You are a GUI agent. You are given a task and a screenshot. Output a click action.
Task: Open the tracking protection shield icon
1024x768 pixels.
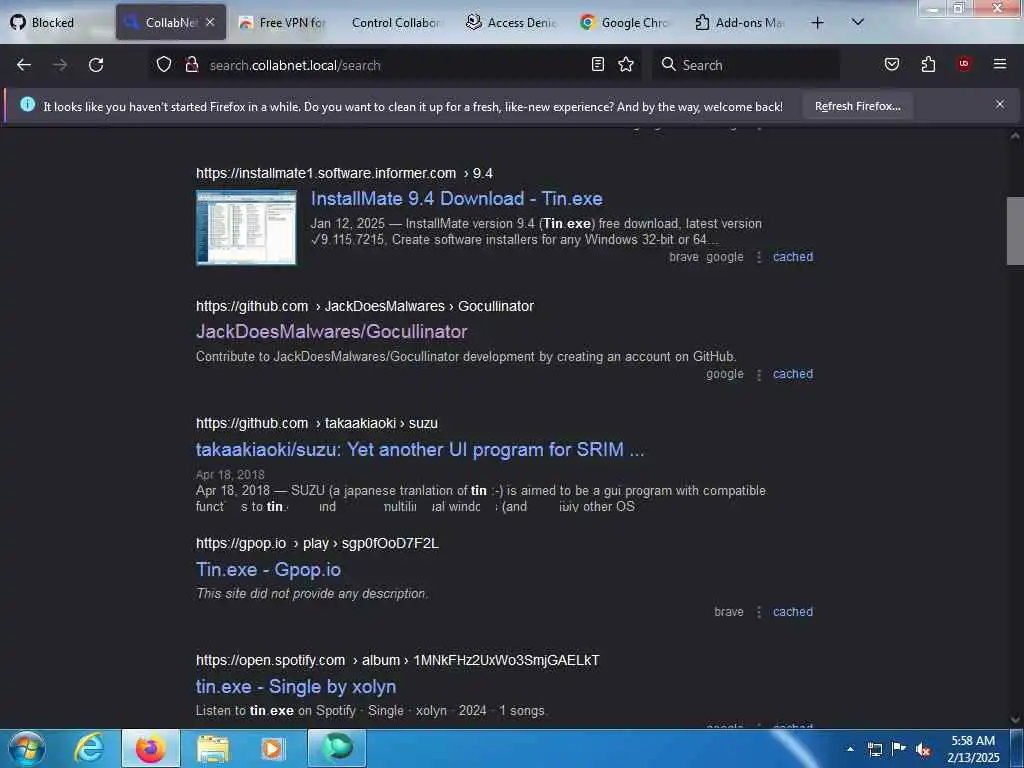[x=164, y=64]
